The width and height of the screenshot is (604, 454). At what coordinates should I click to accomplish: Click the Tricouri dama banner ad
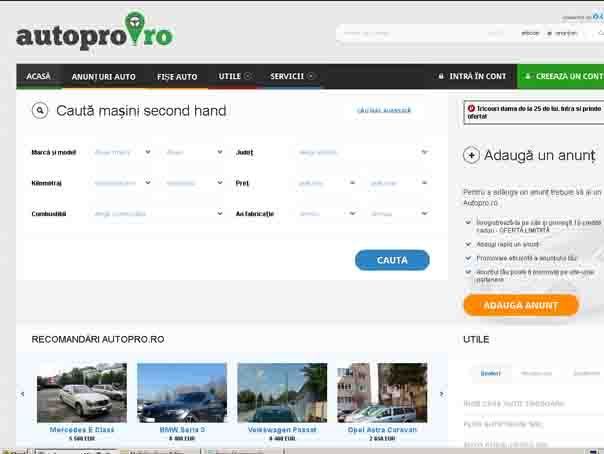[535, 112]
